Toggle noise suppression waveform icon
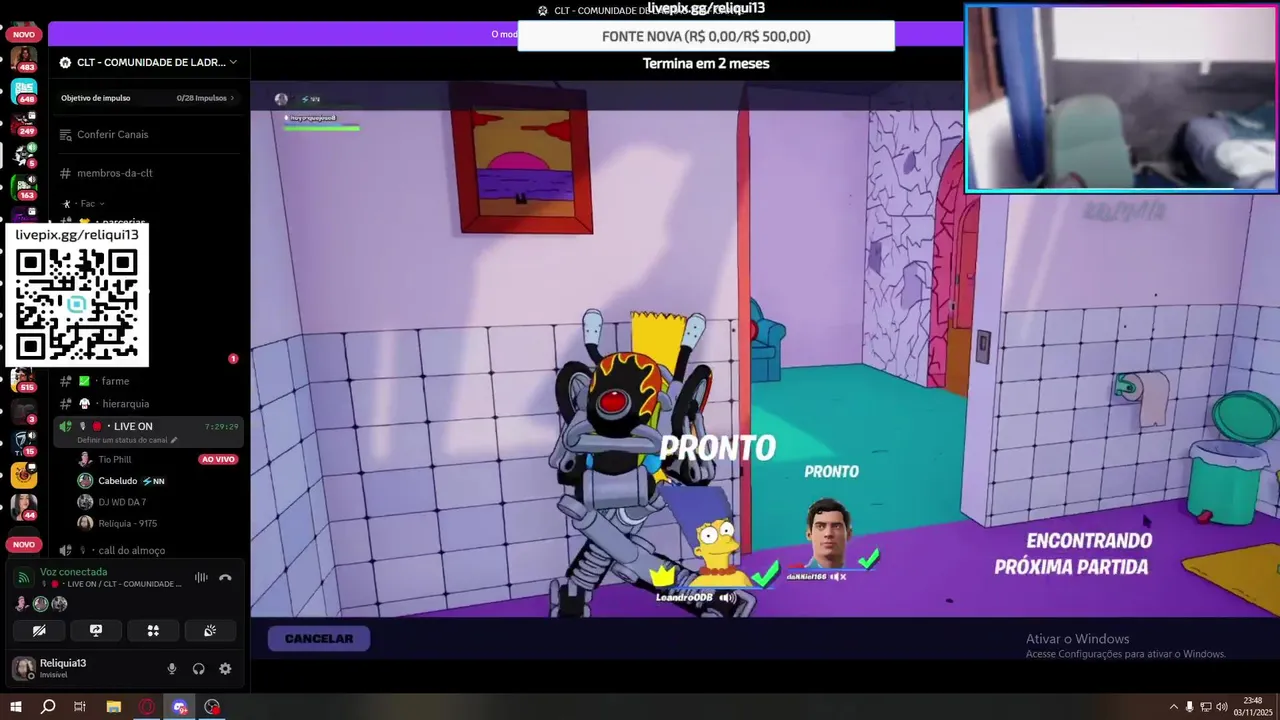The height and width of the screenshot is (720, 1280). 201,577
